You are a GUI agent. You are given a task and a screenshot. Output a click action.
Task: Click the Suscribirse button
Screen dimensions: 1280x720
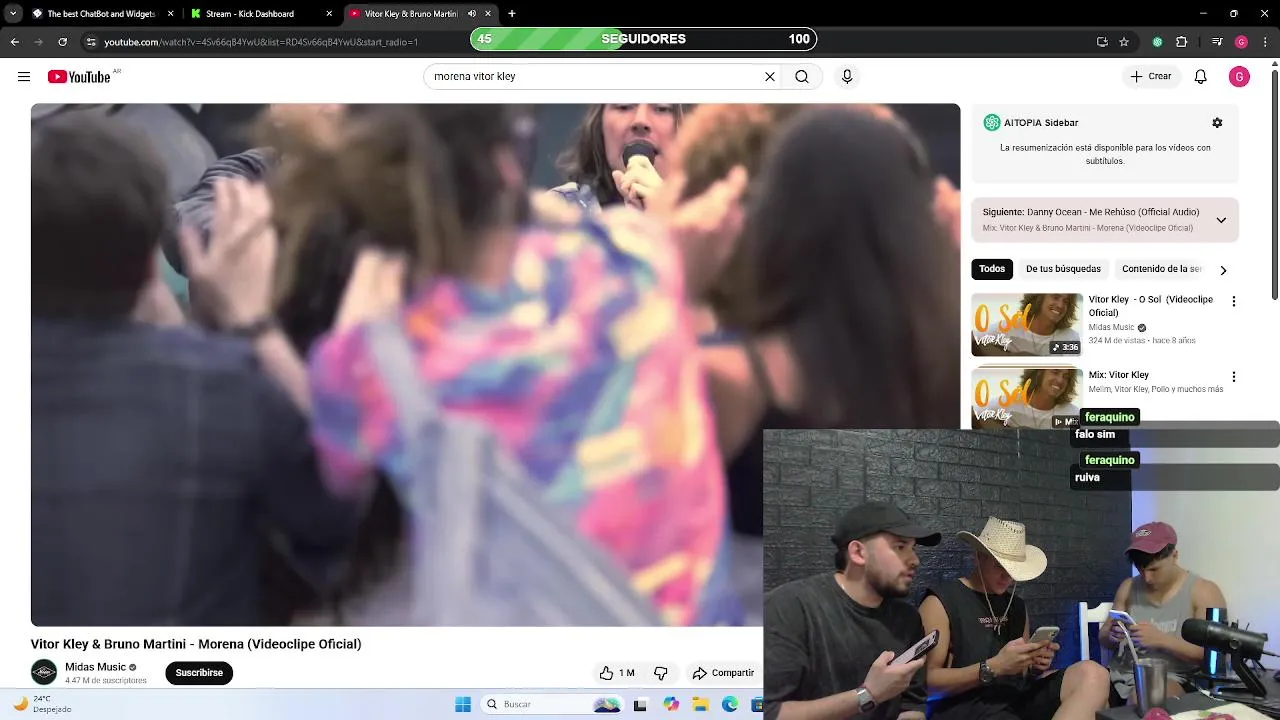[199, 673]
